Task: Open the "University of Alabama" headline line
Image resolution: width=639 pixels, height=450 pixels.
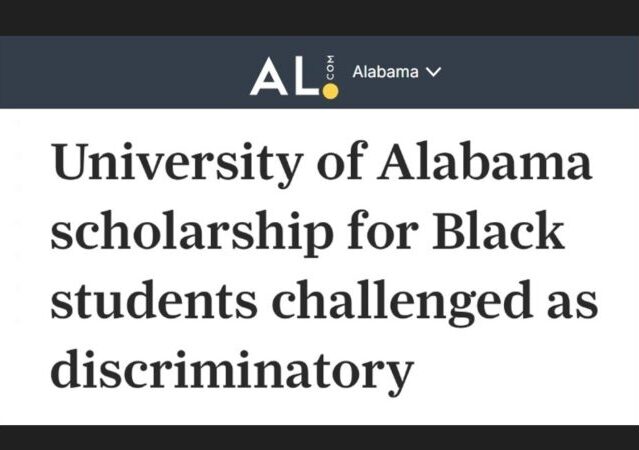Action: pos(321,164)
